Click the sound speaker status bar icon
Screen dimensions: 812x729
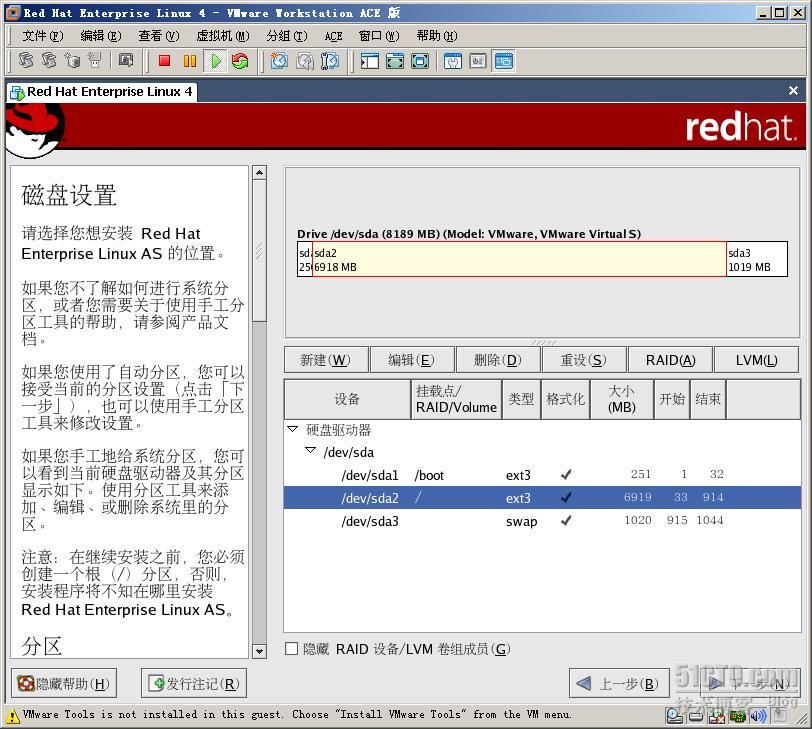tap(758, 717)
